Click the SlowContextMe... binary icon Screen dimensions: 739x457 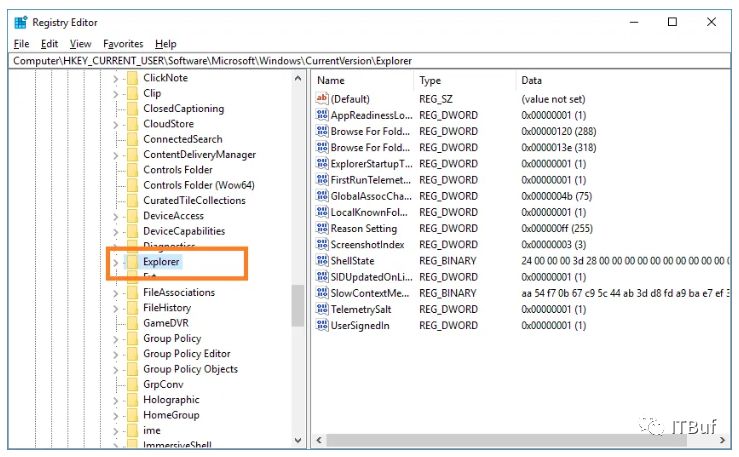point(322,293)
